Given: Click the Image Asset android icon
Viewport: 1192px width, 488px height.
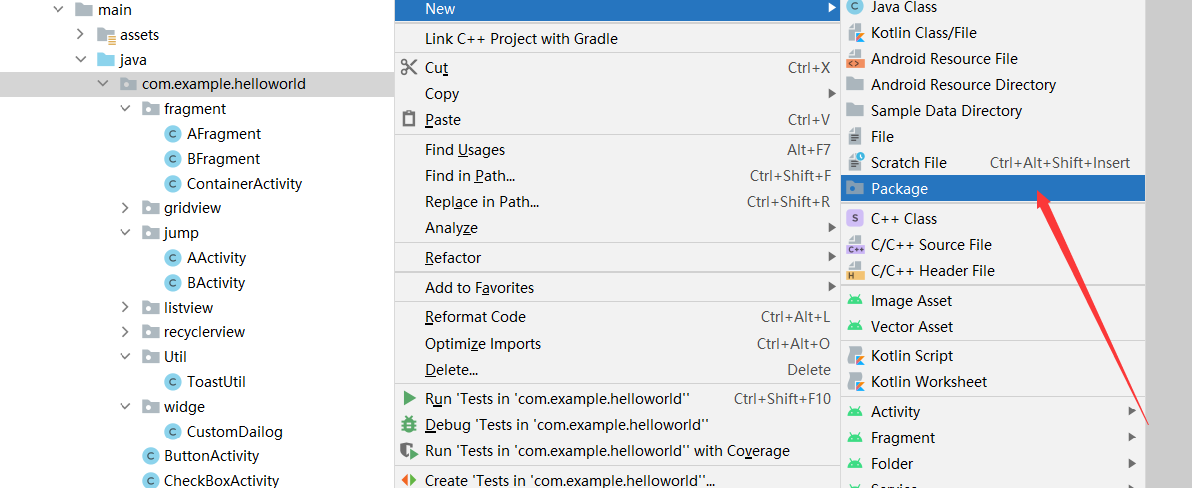Looking at the screenshot, I should [x=855, y=301].
